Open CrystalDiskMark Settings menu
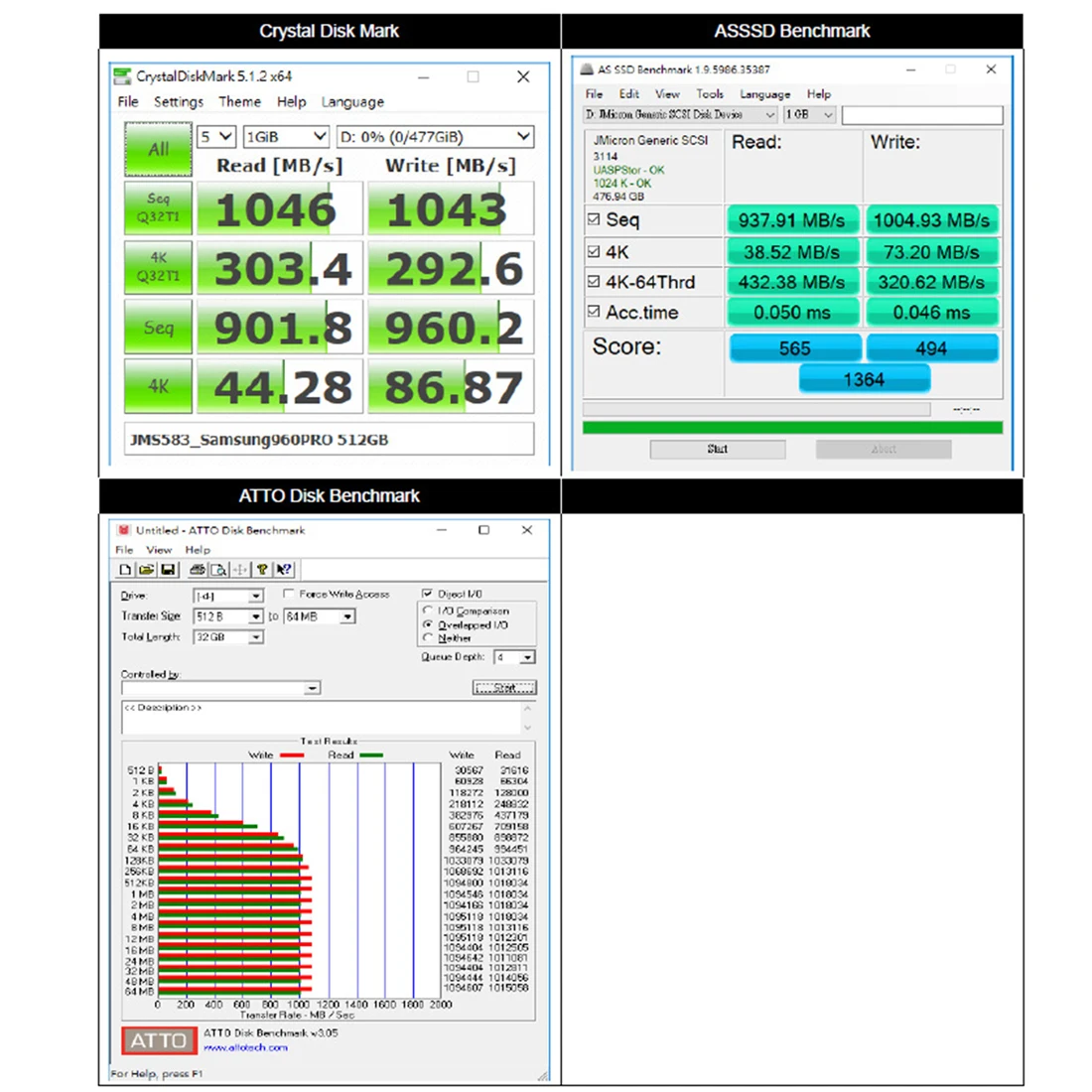Viewport: 1092px width, 1092px height. point(179,101)
